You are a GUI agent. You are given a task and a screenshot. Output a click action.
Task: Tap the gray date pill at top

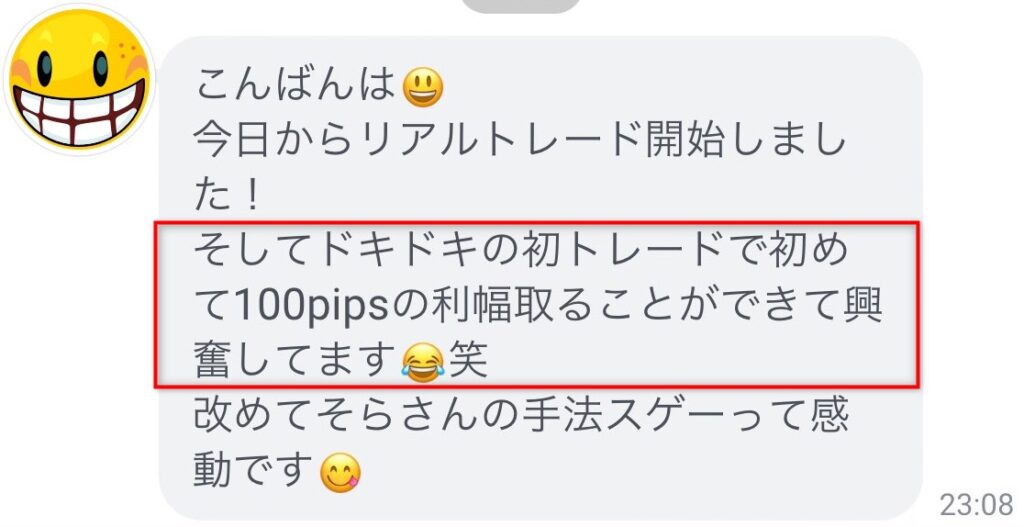(520, 6)
